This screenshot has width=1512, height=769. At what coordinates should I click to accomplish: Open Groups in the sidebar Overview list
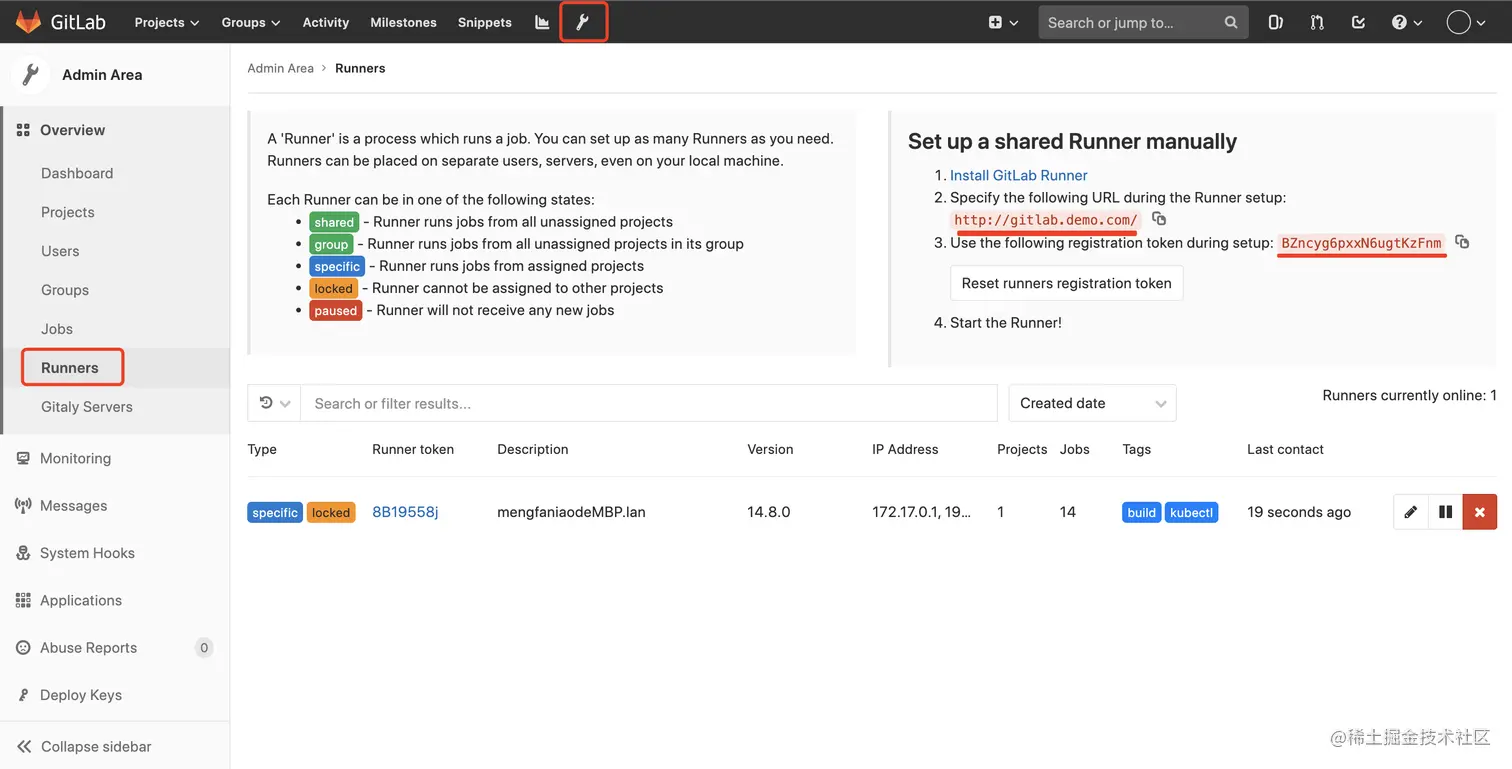tap(65, 290)
